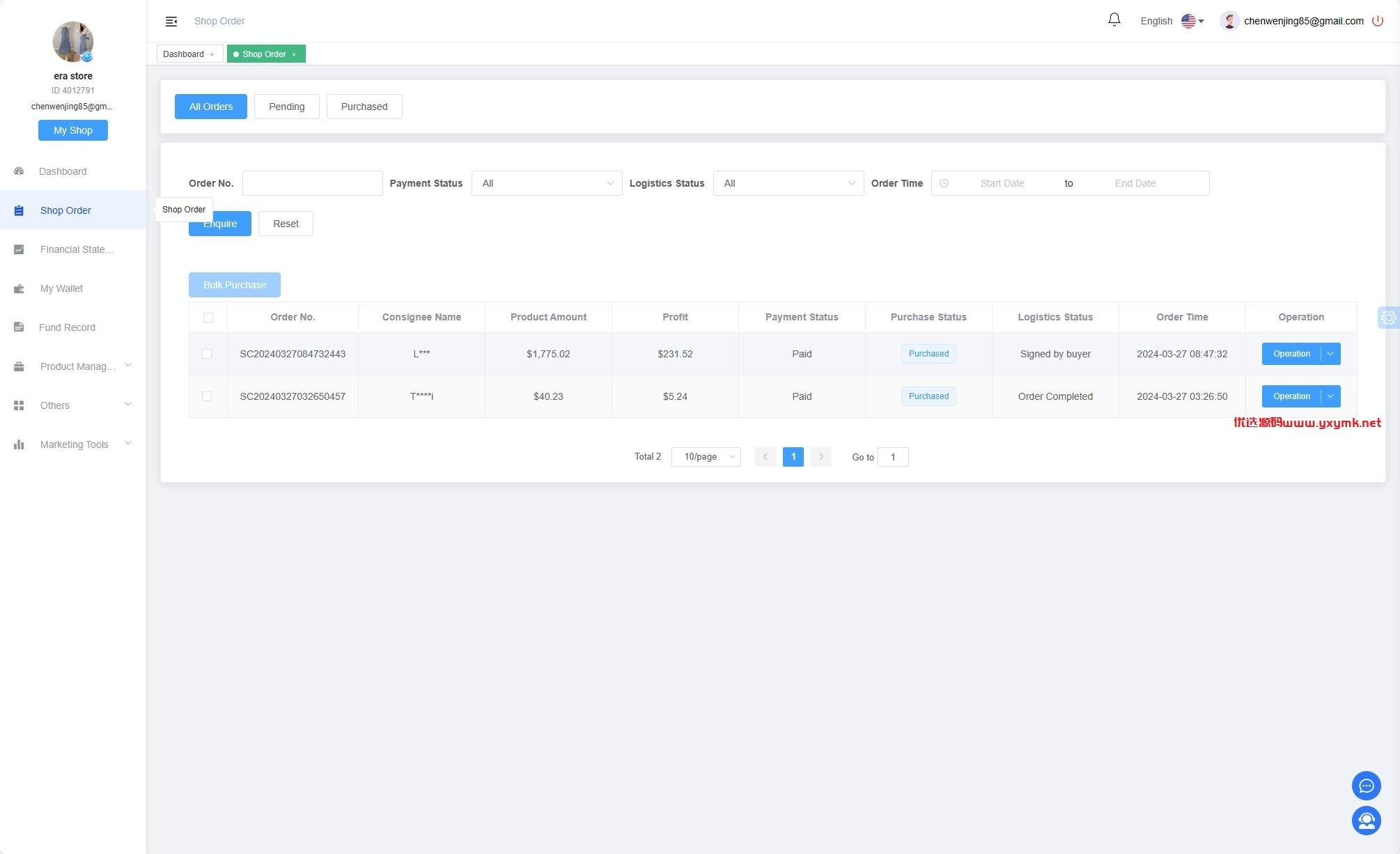Viewport: 1400px width, 854px height.
Task: Open the Logistics Status dropdown
Action: click(x=788, y=183)
